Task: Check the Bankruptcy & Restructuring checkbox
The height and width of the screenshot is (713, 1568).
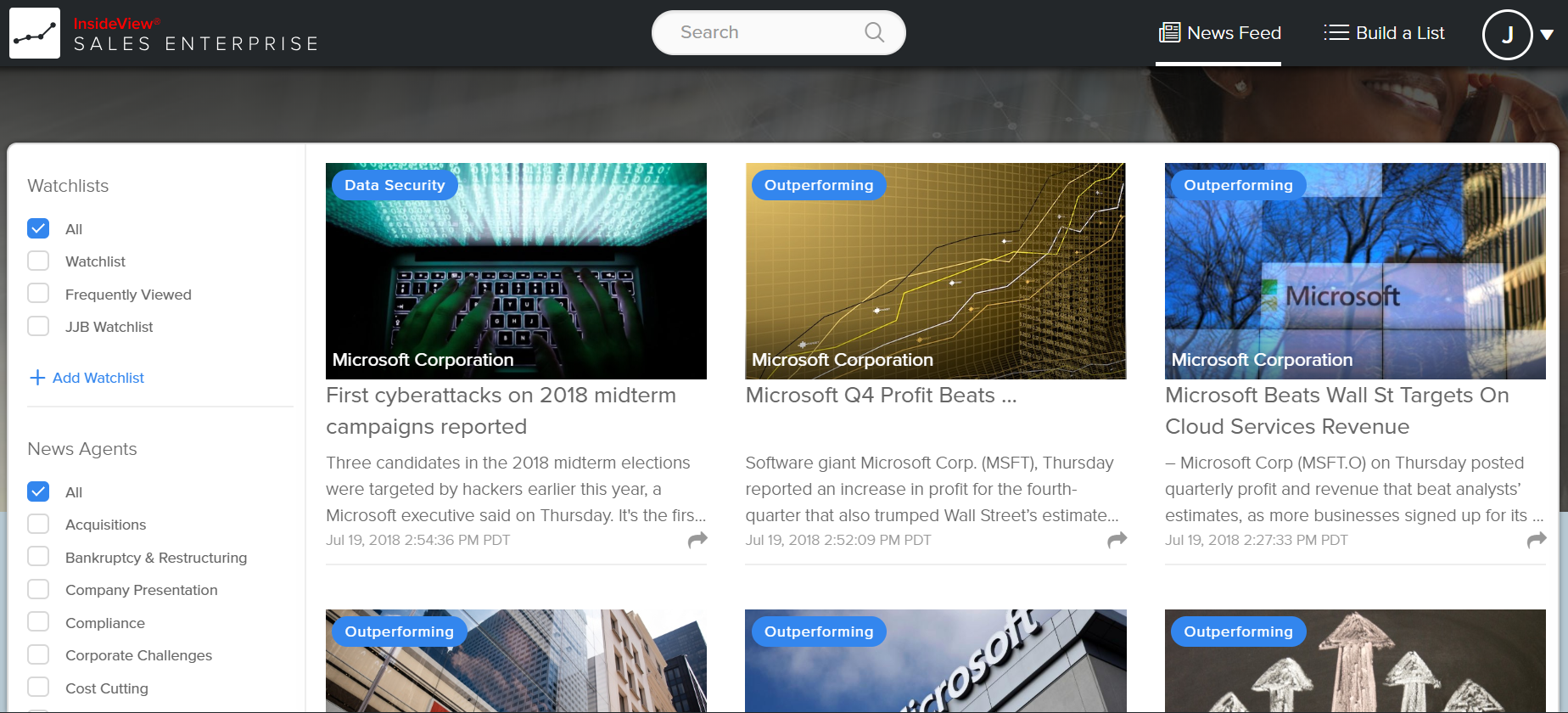Action: 38,557
